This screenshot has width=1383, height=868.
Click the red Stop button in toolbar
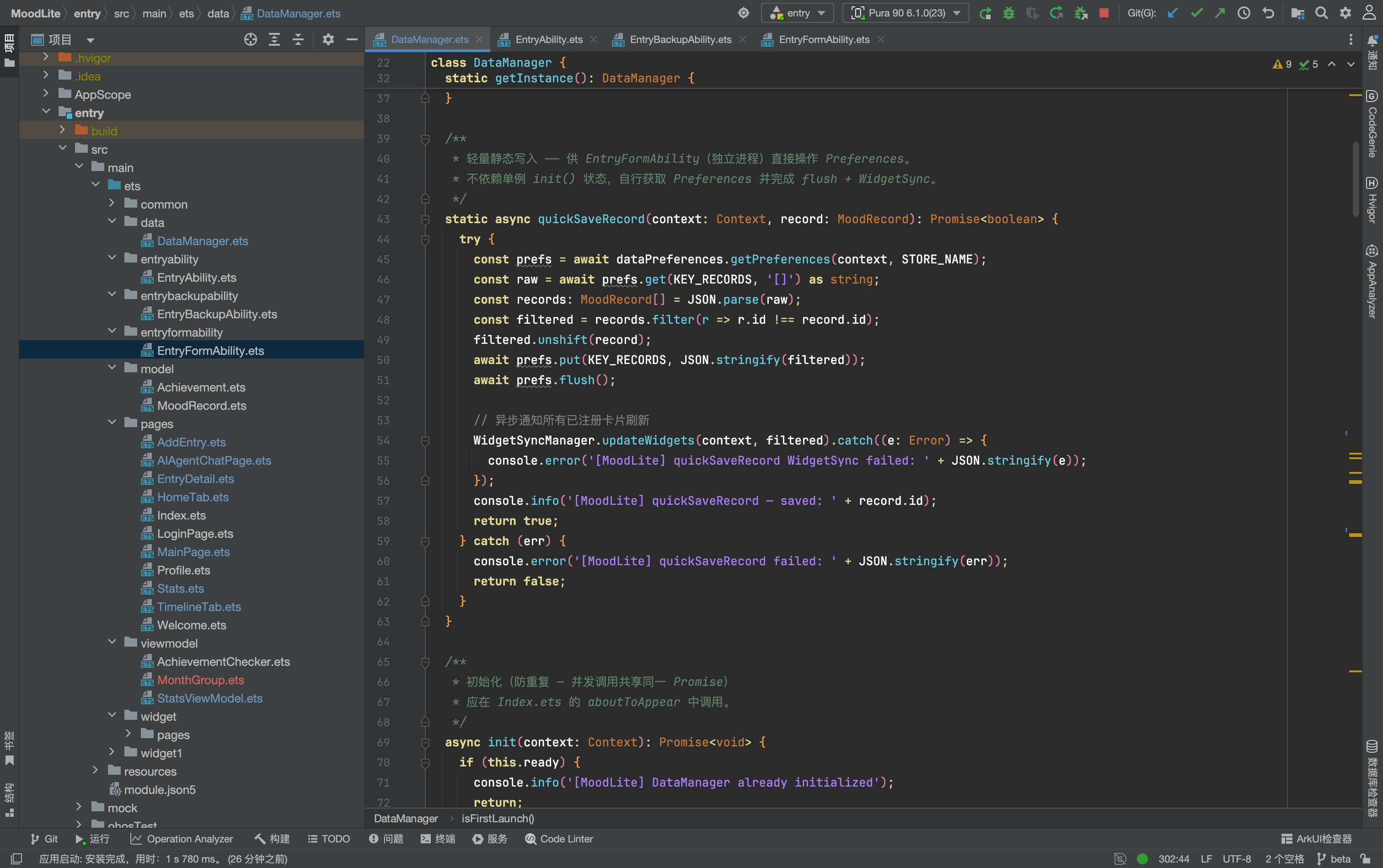pos(1104,13)
